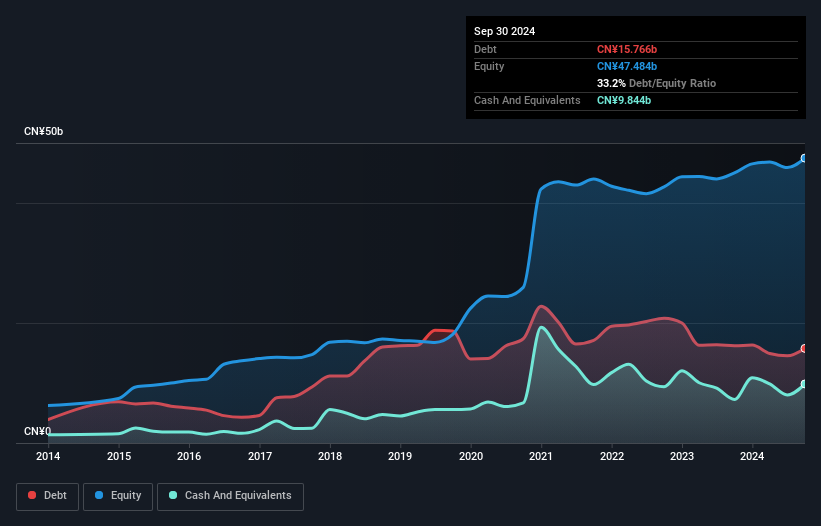
Task: Select the blue Equity endpoint marker
Action: (804, 158)
